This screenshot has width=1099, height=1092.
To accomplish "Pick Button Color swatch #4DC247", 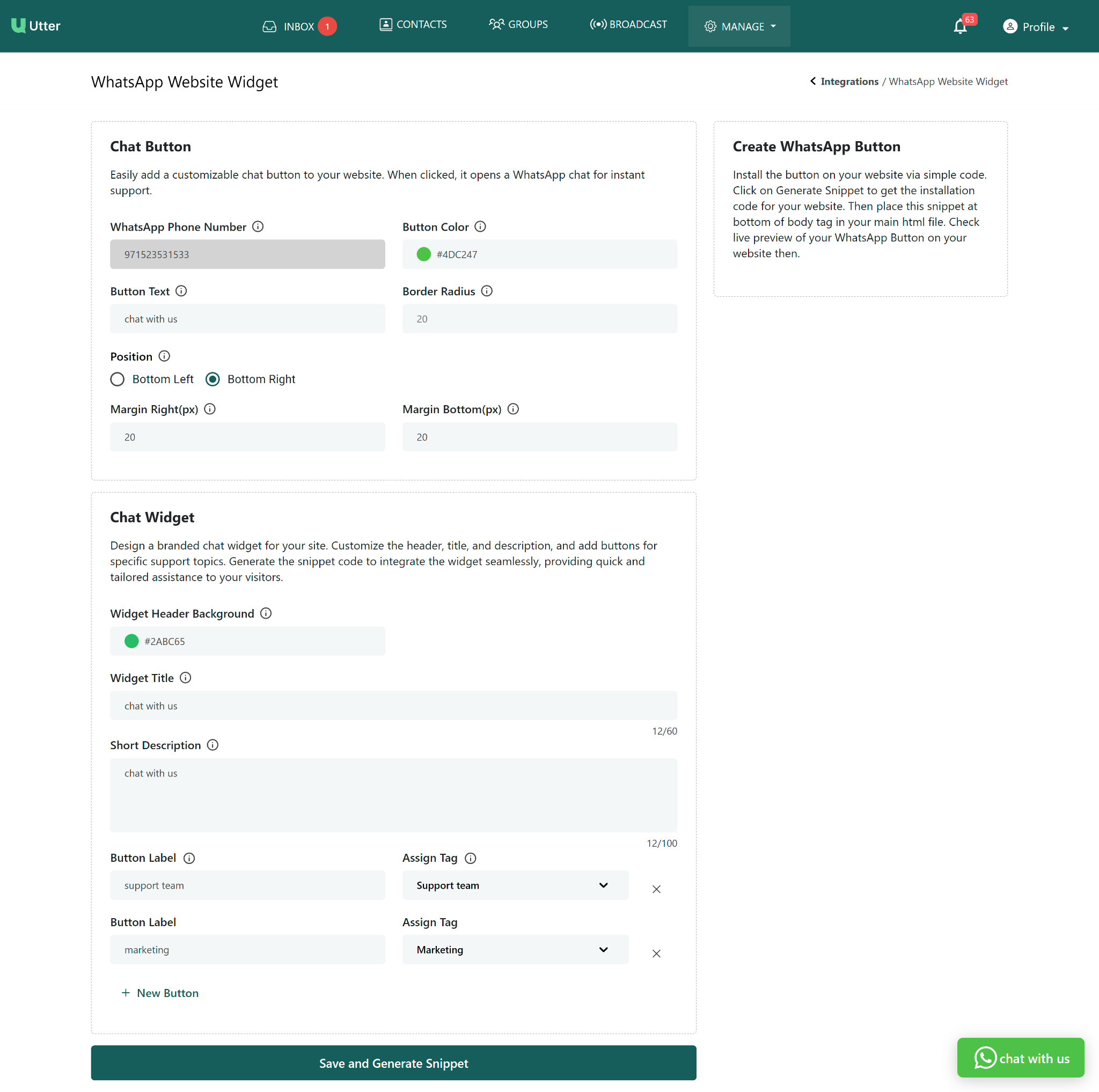I will point(423,254).
